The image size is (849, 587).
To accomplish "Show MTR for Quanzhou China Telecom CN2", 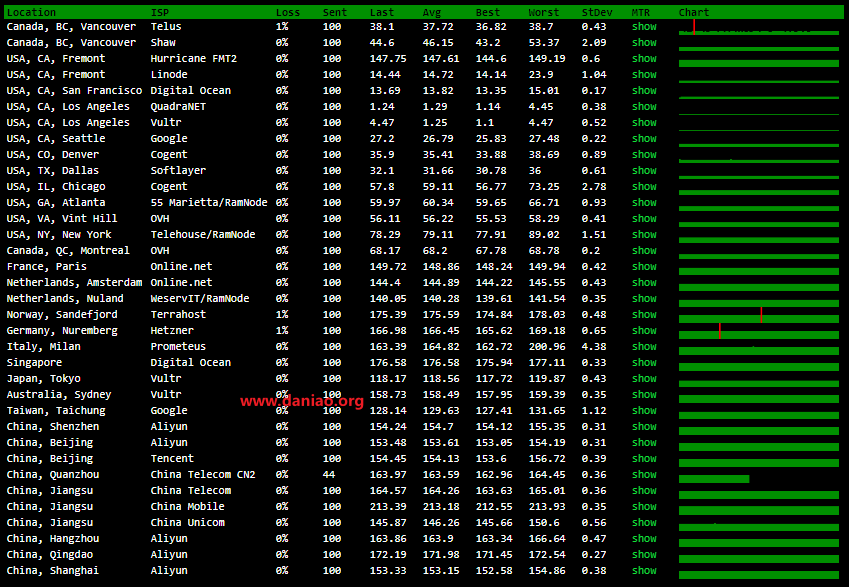I will coord(644,474).
